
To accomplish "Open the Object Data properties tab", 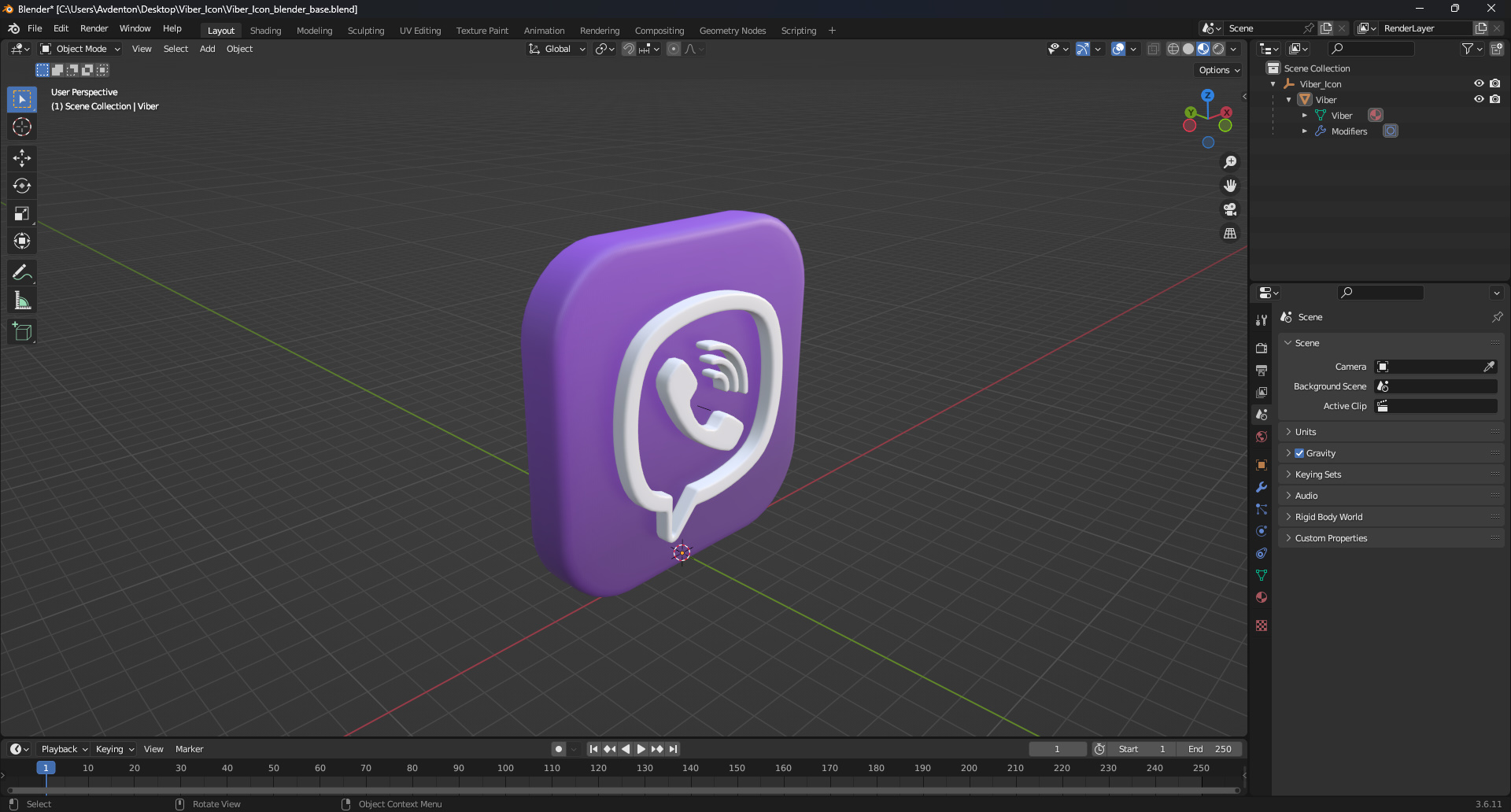I will click(1262, 575).
